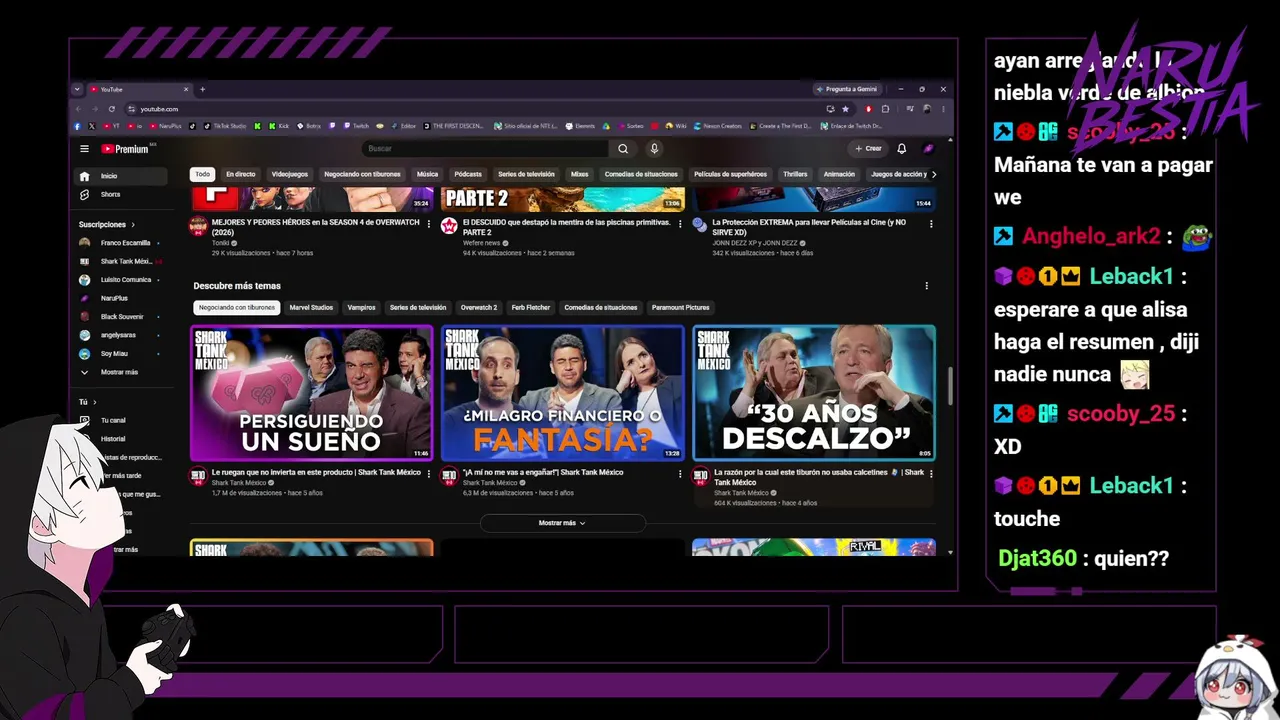Open options for '¡A mí no me vas a engañar!' video
Image resolution: width=1280 pixels, height=720 pixels.
680,473
